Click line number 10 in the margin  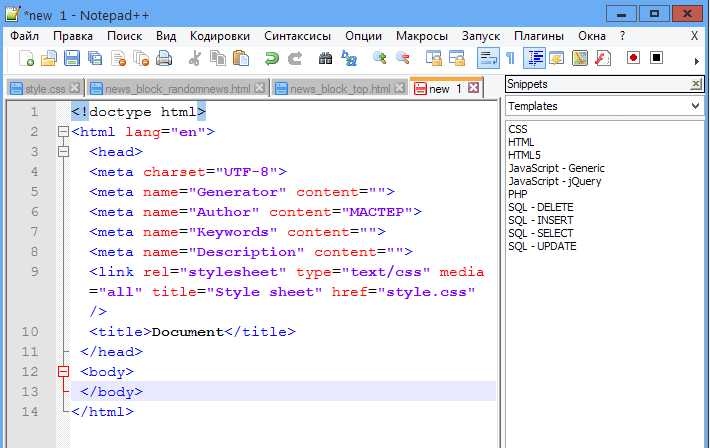(30, 332)
